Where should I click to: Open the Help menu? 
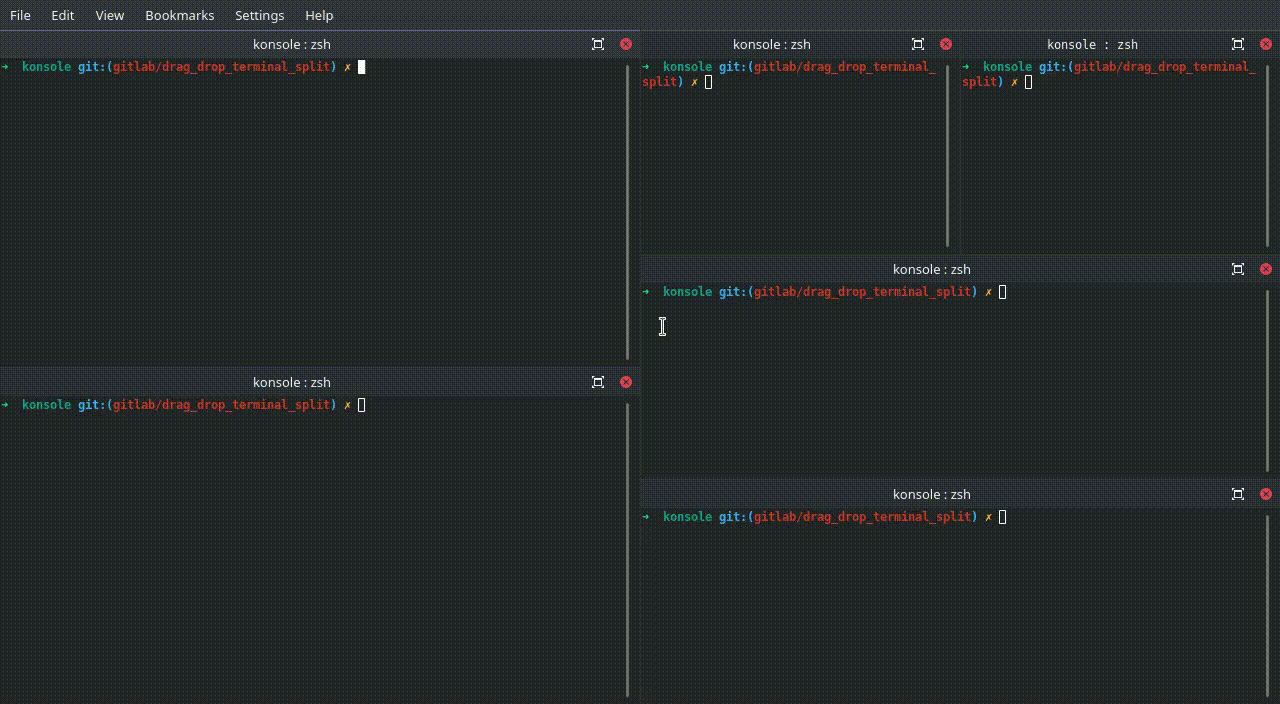pyautogui.click(x=319, y=15)
